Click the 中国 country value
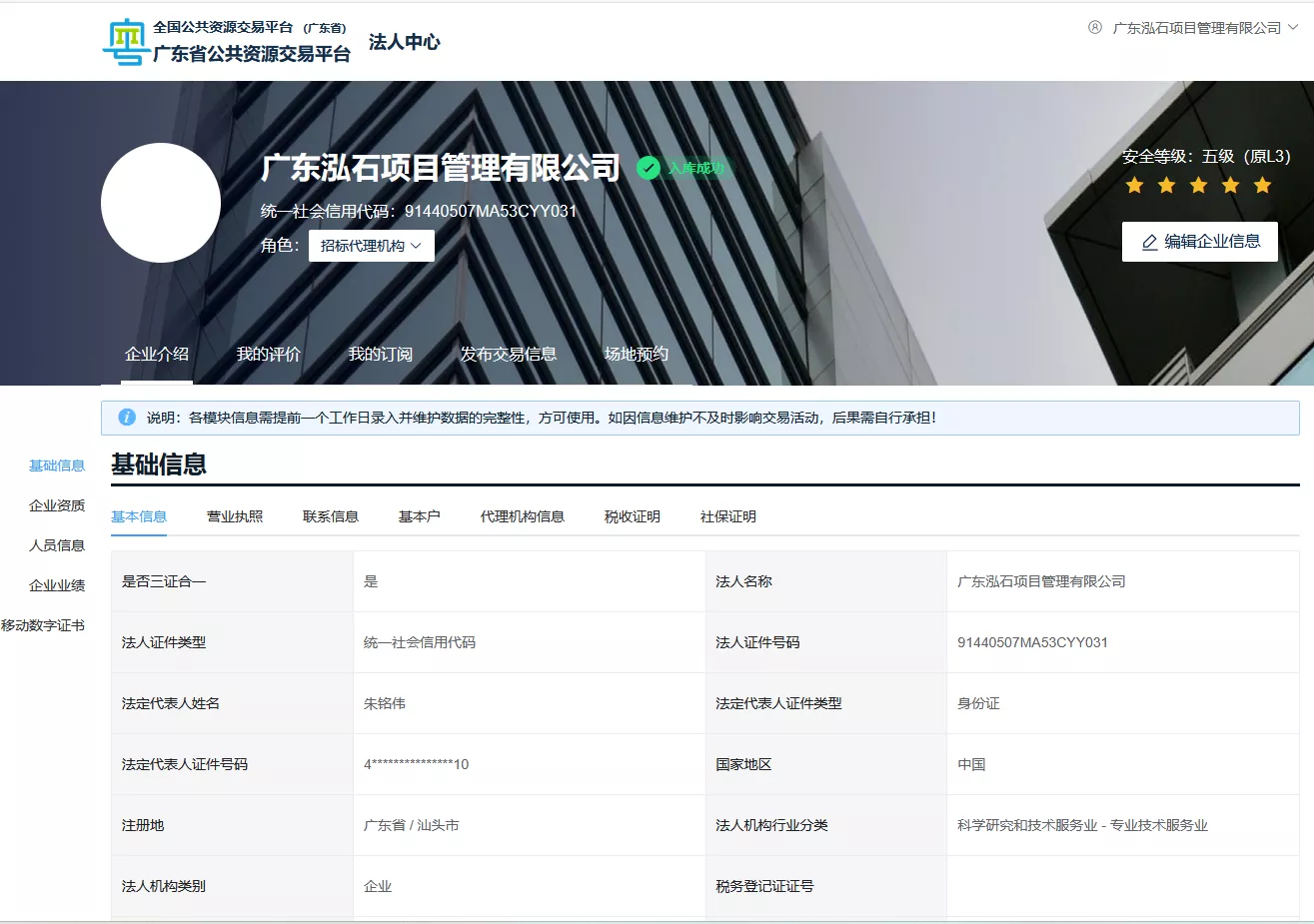Image resolution: width=1314 pixels, height=924 pixels. (x=971, y=764)
